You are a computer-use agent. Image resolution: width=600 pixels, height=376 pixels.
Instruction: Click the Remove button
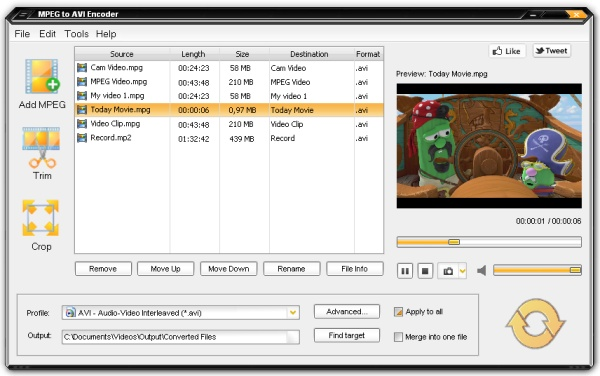(x=103, y=269)
